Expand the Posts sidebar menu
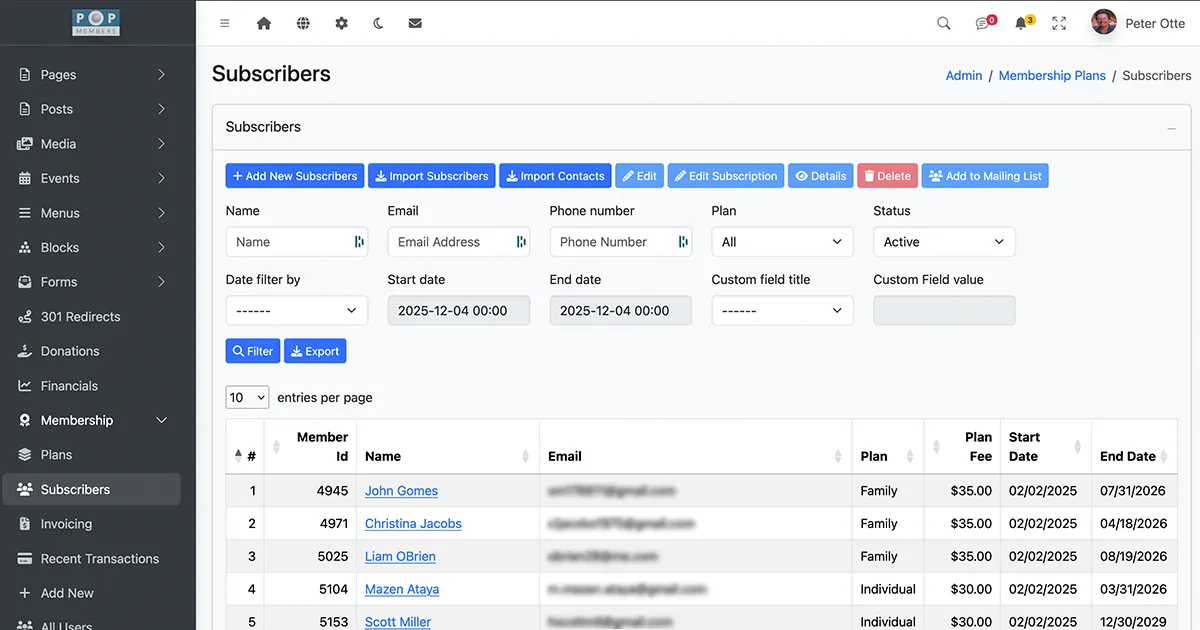 (90, 109)
